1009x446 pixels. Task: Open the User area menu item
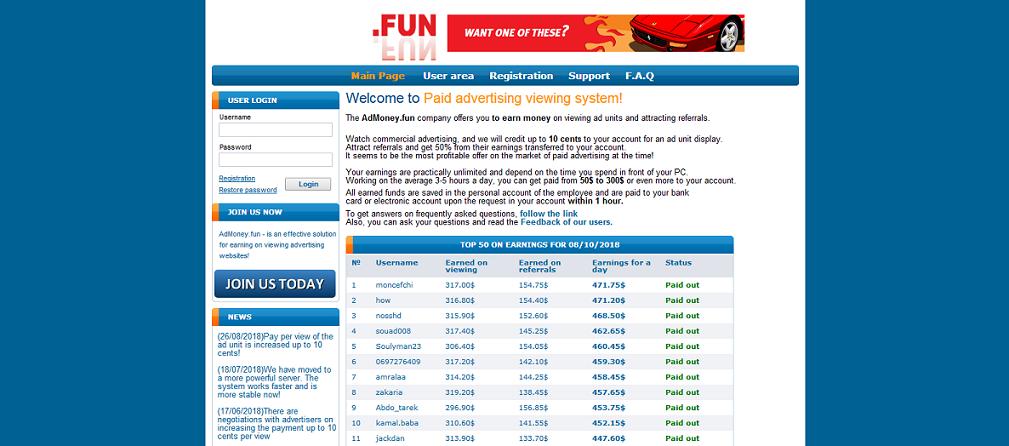click(x=449, y=76)
